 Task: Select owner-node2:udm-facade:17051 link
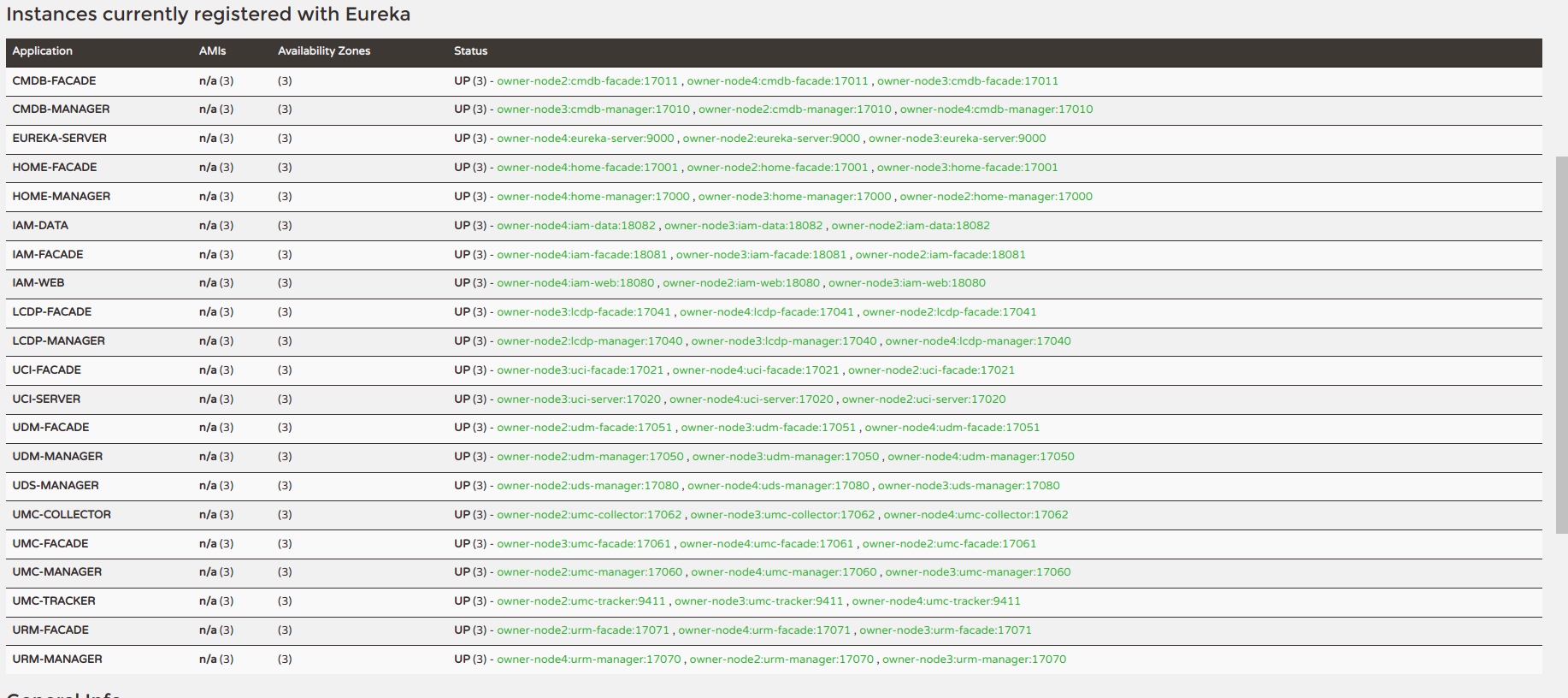tap(585, 428)
